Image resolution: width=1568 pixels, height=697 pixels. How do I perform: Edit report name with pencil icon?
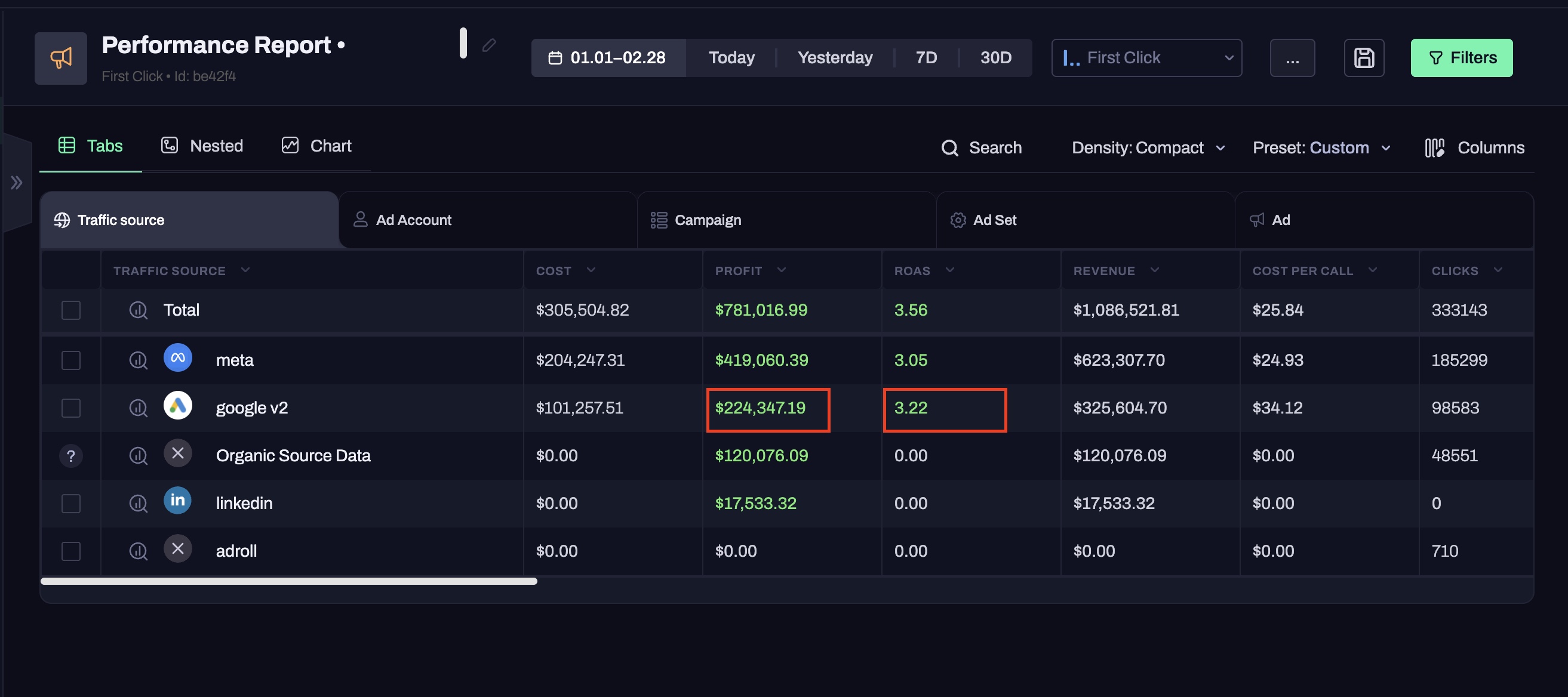click(489, 45)
